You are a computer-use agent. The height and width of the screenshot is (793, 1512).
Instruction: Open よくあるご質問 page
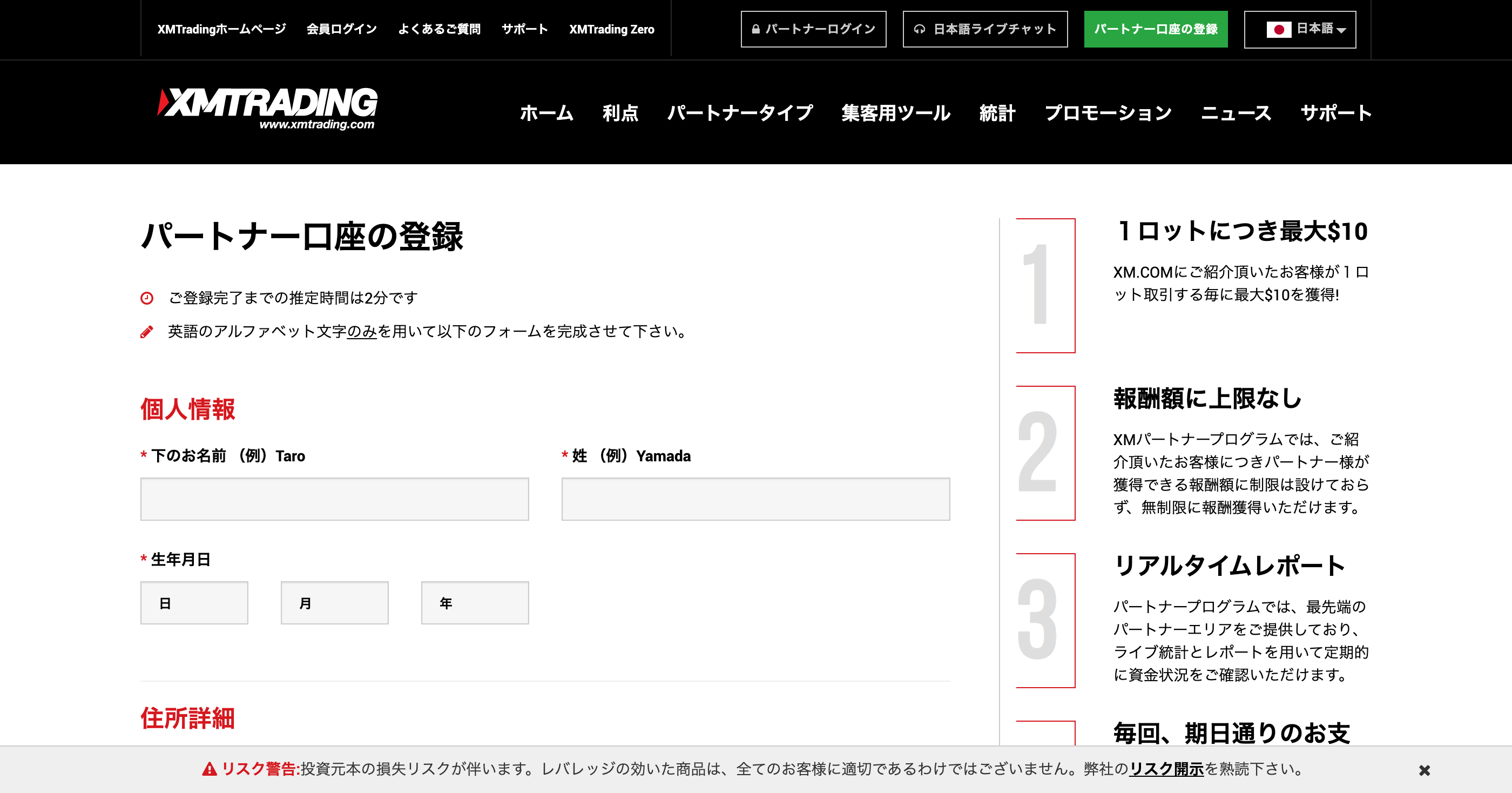[439, 29]
